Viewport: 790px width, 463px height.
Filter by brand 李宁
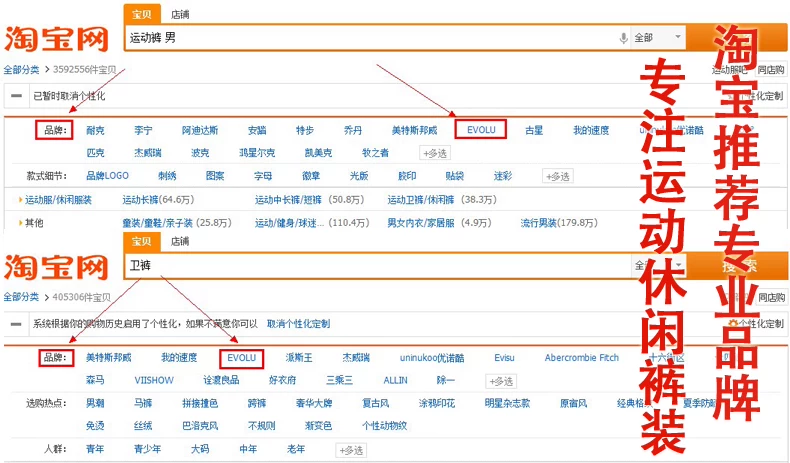143,130
